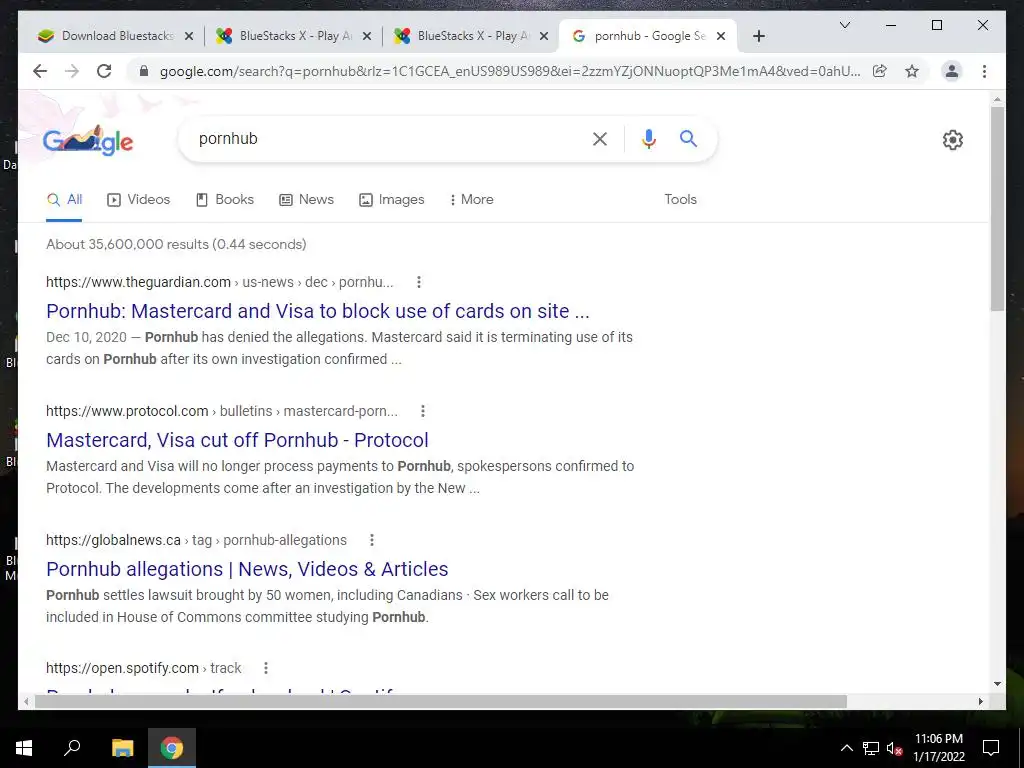
Task: Open network status in system tray
Action: [x=871, y=748]
